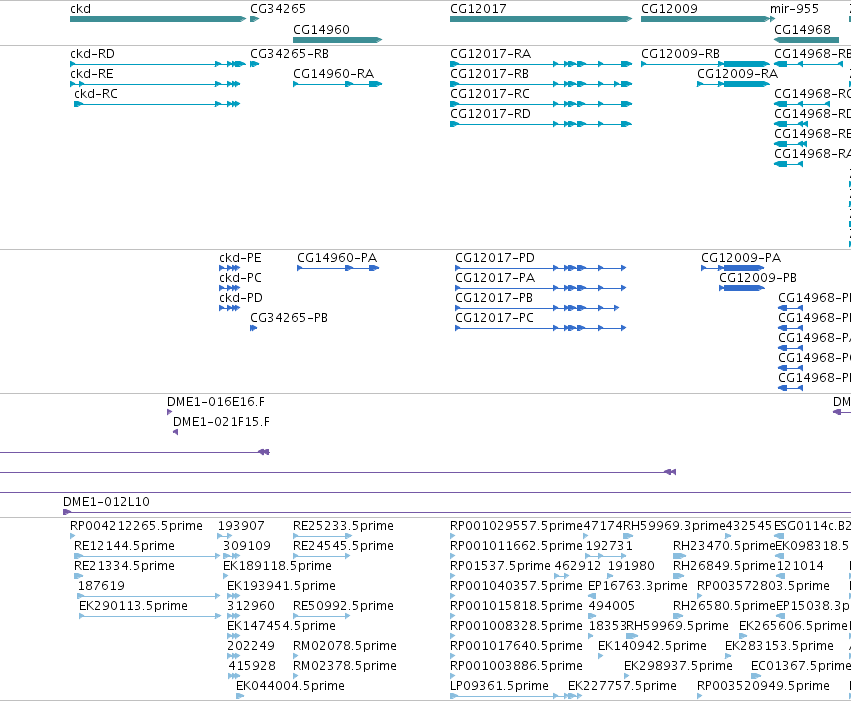The width and height of the screenshot is (851, 701).
Task: Open protein CG12009-PB
Action: point(758,278)
